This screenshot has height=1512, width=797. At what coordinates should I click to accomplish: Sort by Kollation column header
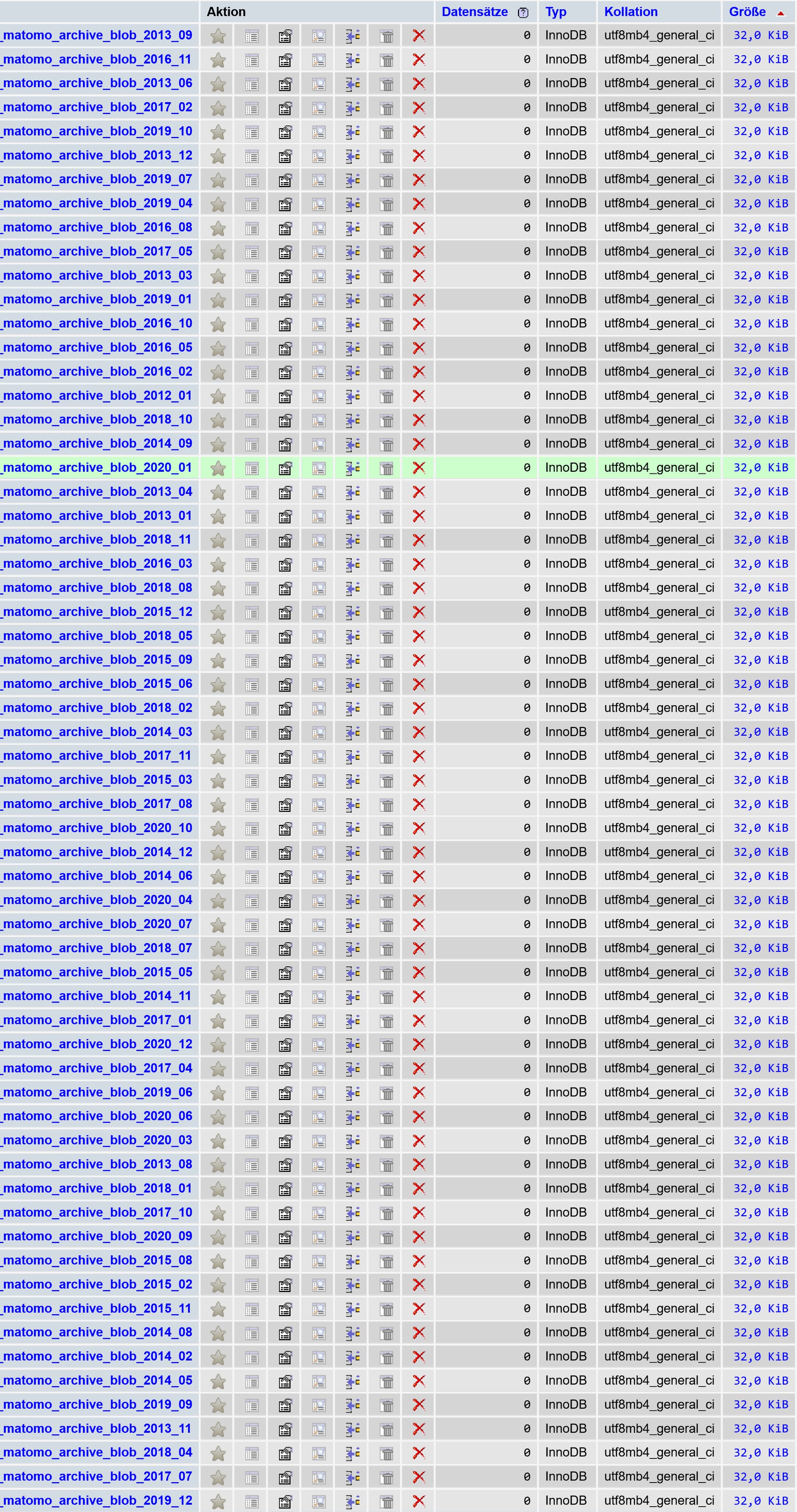[x=631, y=12]
